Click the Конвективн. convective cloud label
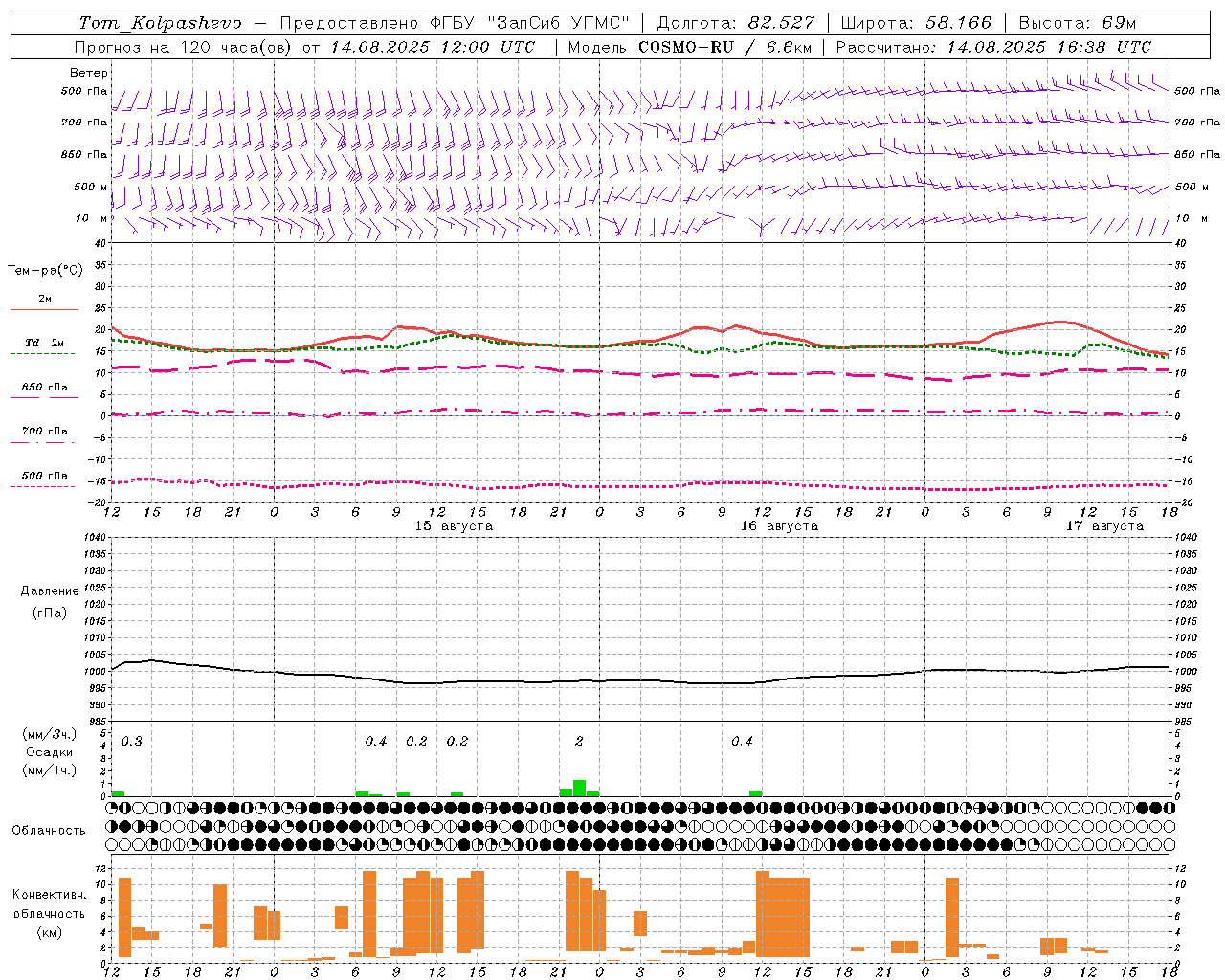The width and height of the screenshot is (1225, 980). click(x=49, y=895)
